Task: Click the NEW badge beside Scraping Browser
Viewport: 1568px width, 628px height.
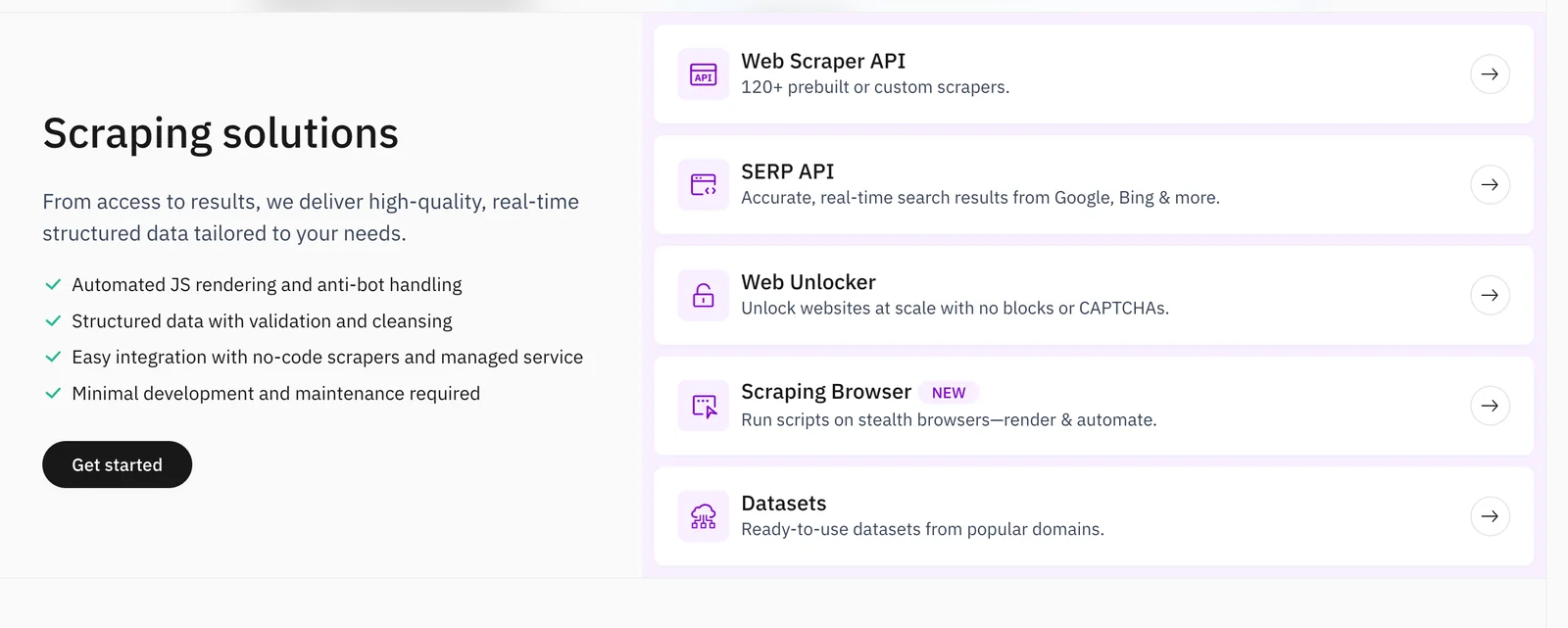Action: pyautogui.click(x=949, y=393)
